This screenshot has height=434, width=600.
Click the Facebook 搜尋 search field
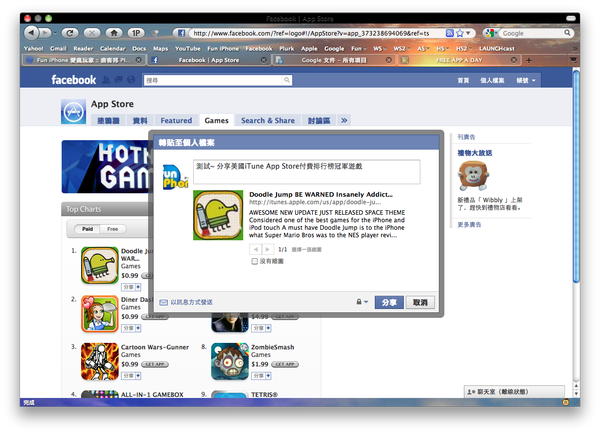(213, 80)
